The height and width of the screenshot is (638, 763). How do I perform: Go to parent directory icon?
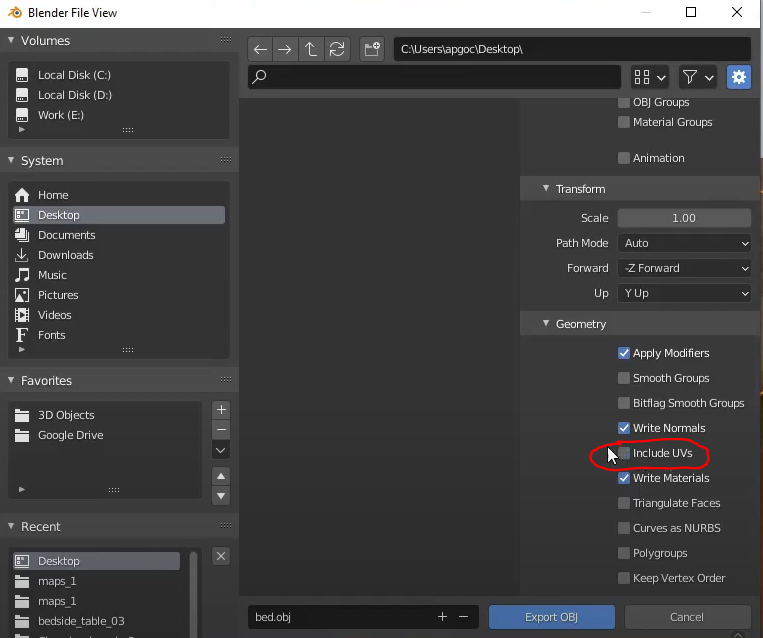point(310,49)
